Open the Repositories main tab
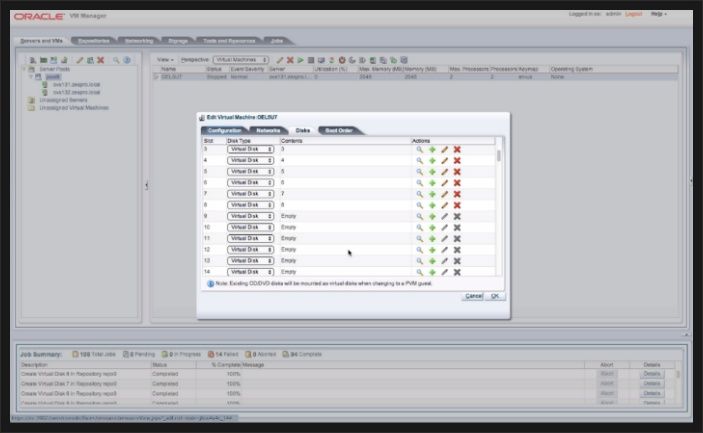 (x=93, y=41)
